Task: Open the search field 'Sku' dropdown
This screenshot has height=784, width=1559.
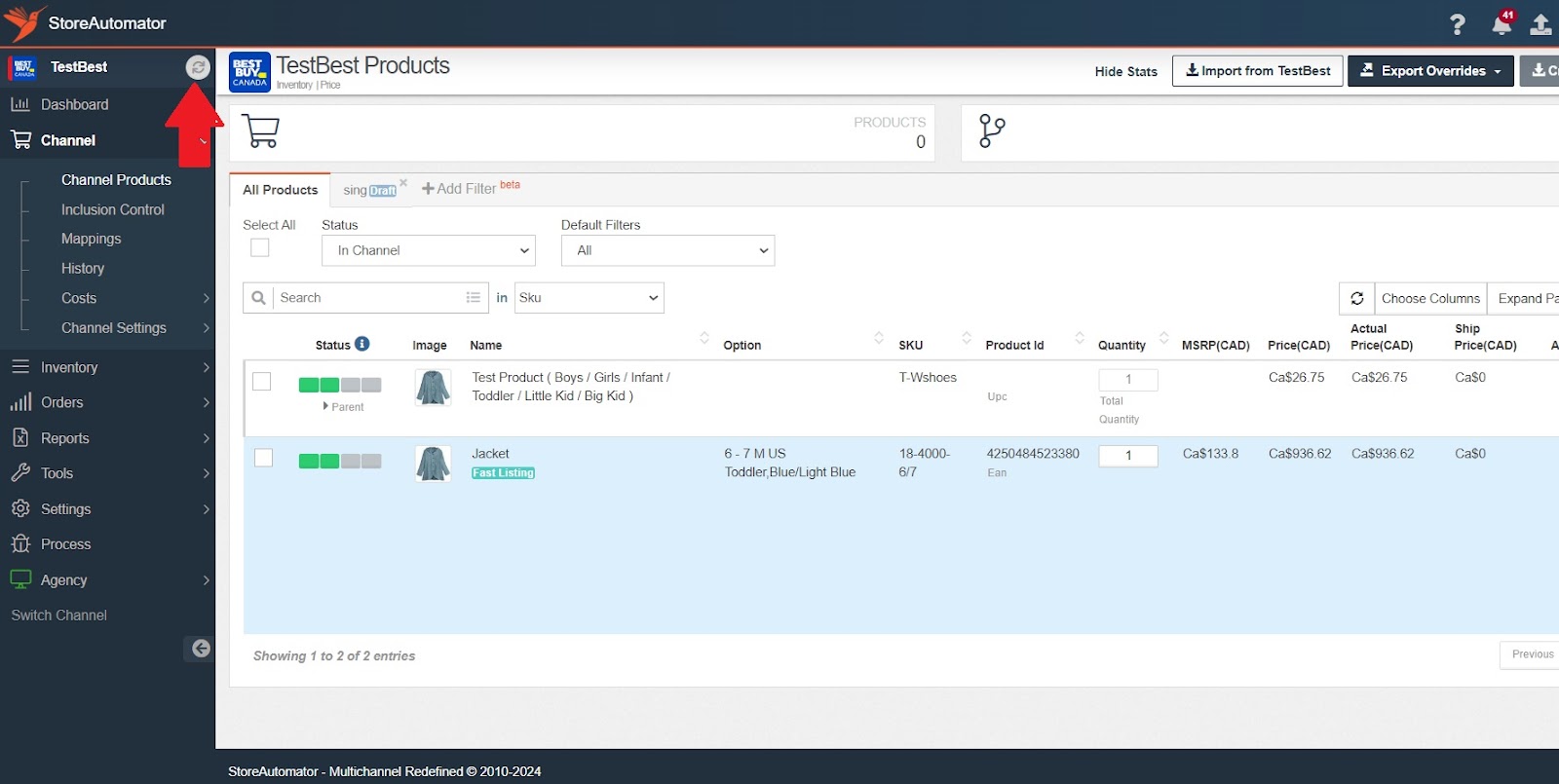Action: coord(589,298)
